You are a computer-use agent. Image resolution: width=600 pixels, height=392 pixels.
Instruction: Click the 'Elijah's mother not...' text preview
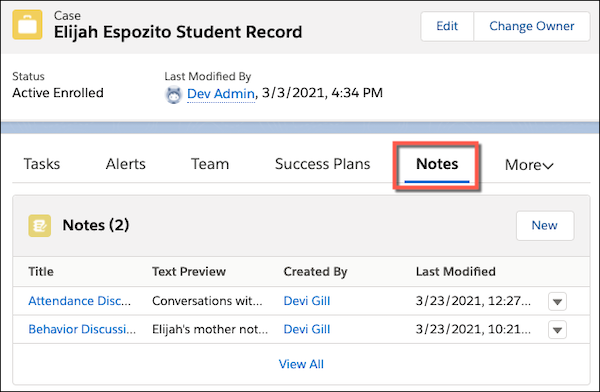point(210,329)
